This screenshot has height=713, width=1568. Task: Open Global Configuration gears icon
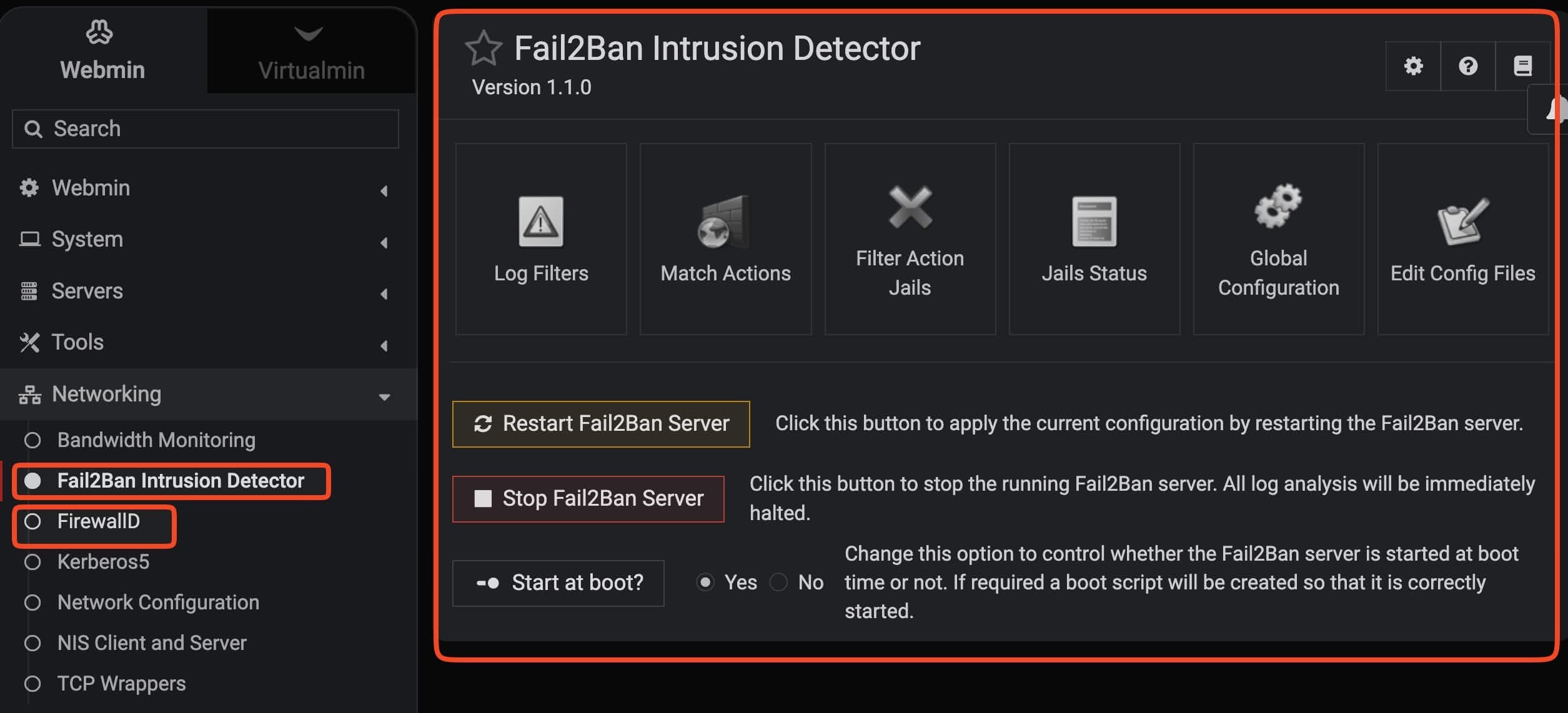(1278, 206)
